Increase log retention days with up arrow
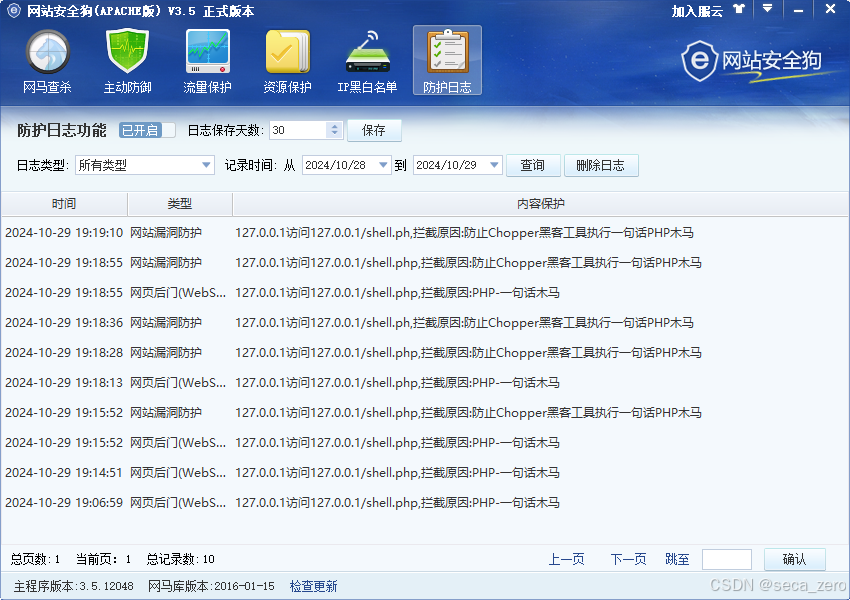Screen dimensions: 850x600 [334, 126]
